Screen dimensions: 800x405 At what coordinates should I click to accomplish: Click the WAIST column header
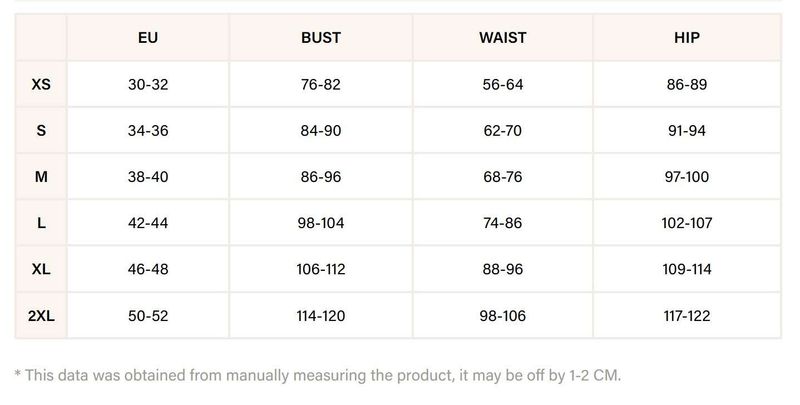[x=502, y=38]
